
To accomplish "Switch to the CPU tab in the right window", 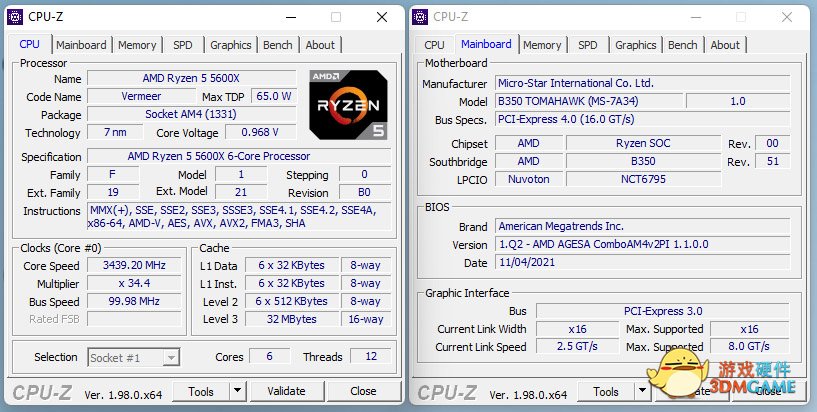I will pyautogui.click(x=434, y=45).
